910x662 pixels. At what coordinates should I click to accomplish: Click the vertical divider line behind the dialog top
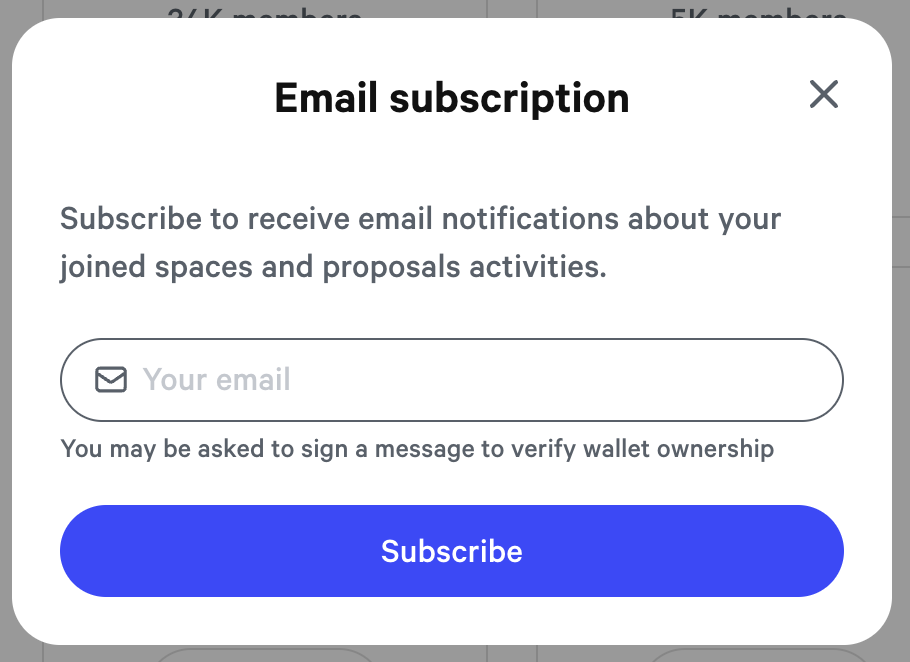coord(487,10)
